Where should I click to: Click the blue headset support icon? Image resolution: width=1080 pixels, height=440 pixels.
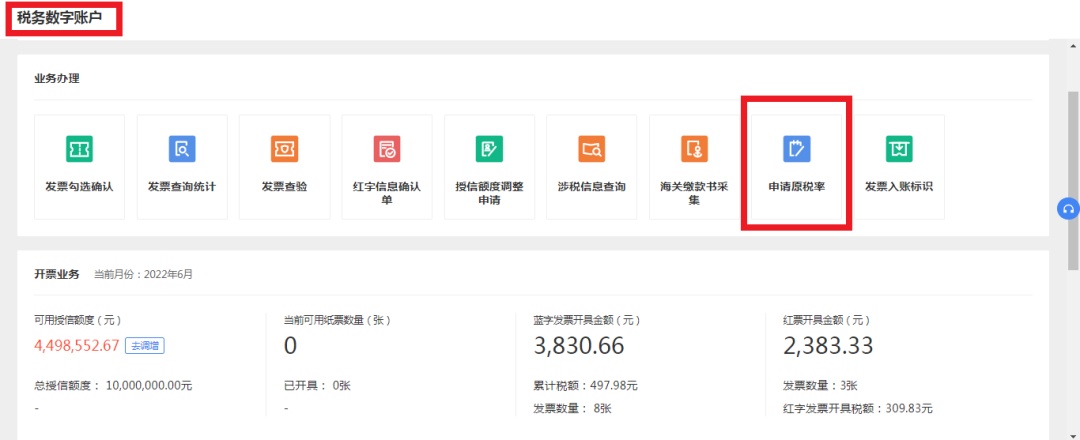click(1068, 209)
